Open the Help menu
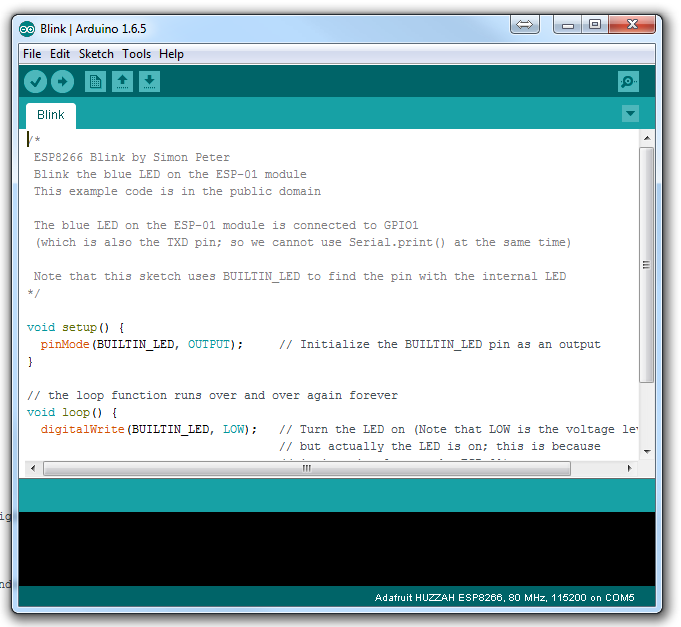This screenshot has height=627, width=681. (x=171, y=54)
